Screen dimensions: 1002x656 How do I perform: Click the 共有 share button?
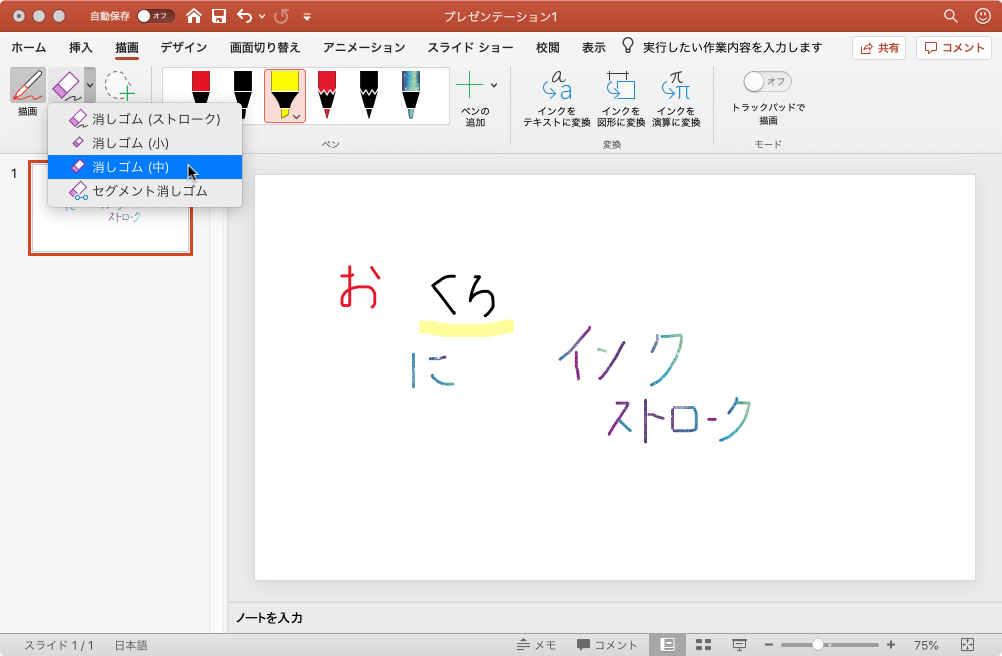click(880, 48)
